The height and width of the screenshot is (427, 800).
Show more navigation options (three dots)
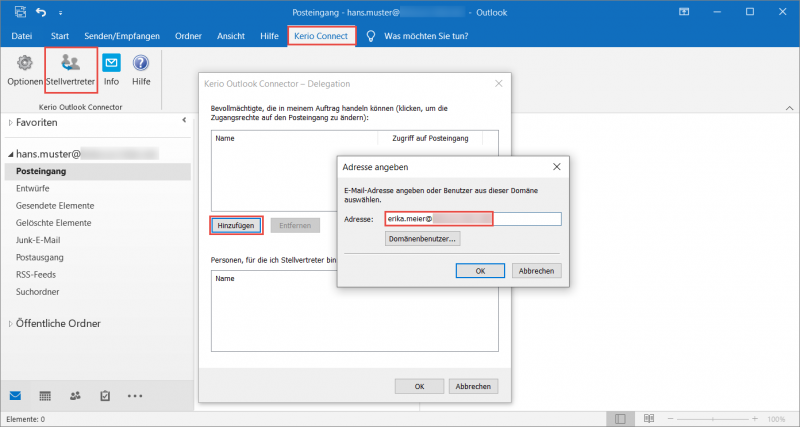(x=135, y=395)
